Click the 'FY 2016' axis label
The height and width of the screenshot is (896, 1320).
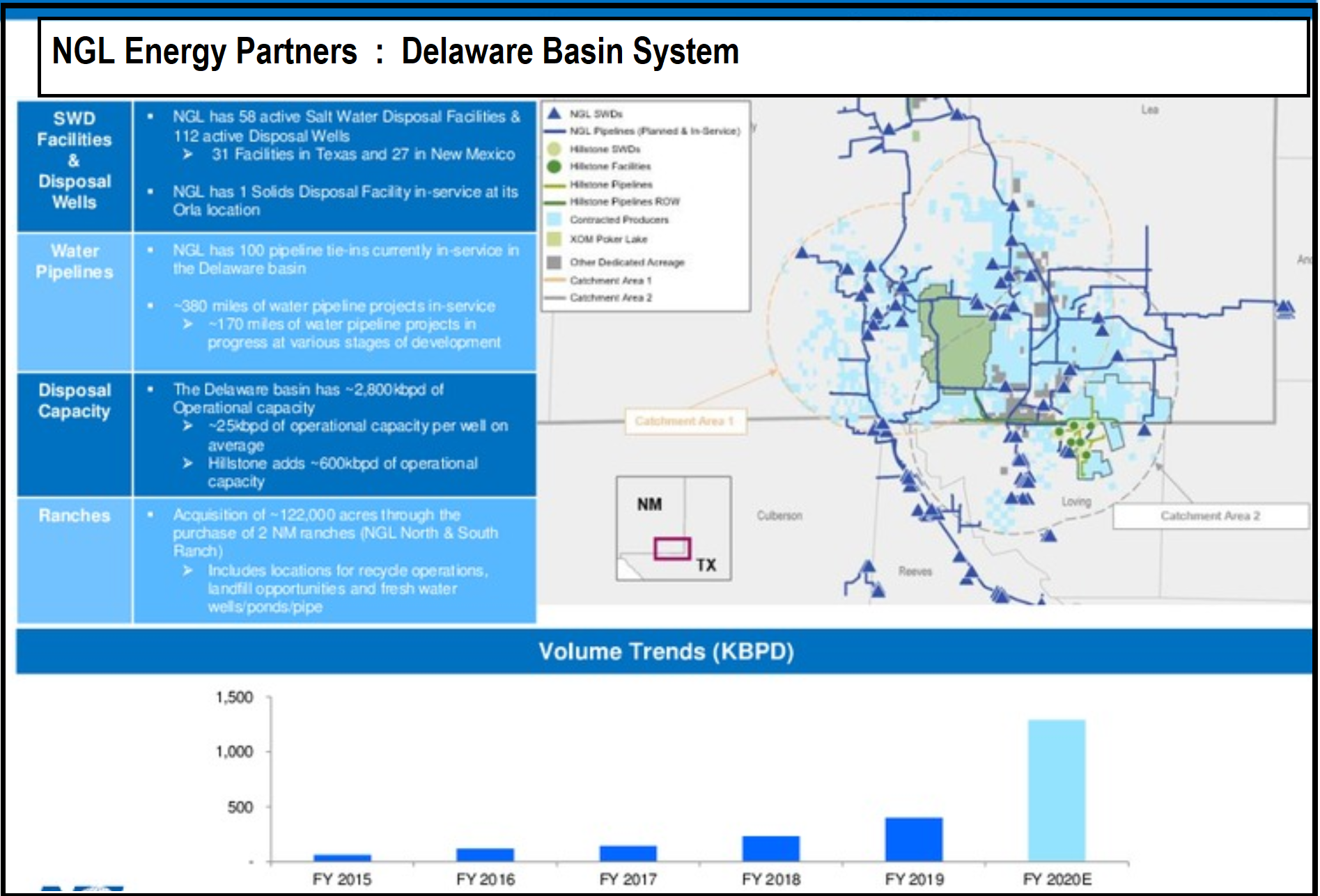pos(486,879)
